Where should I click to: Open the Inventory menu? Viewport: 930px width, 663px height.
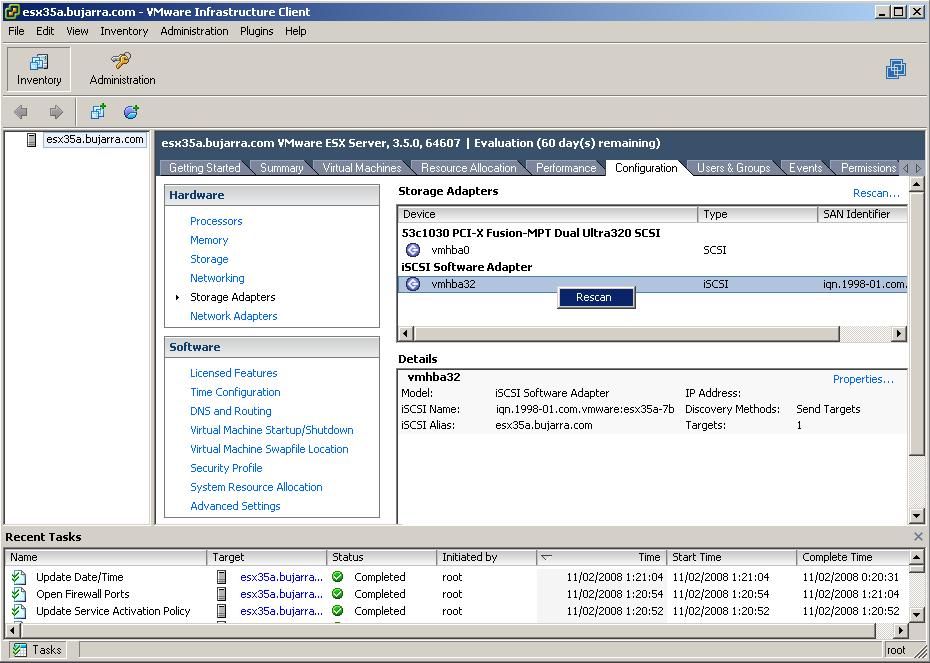tap(124, 31)
